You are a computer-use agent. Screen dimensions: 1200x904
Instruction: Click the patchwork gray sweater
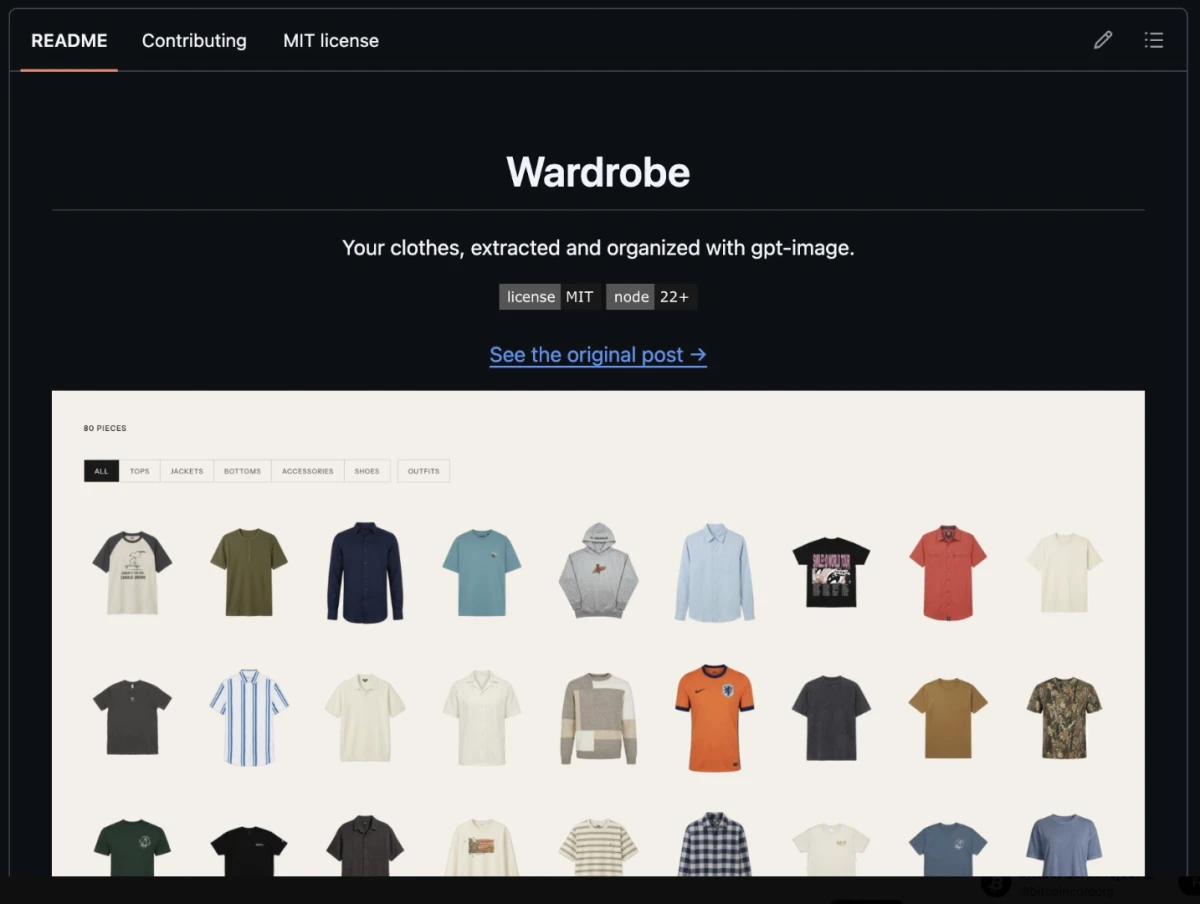click(x=598, y=718)
